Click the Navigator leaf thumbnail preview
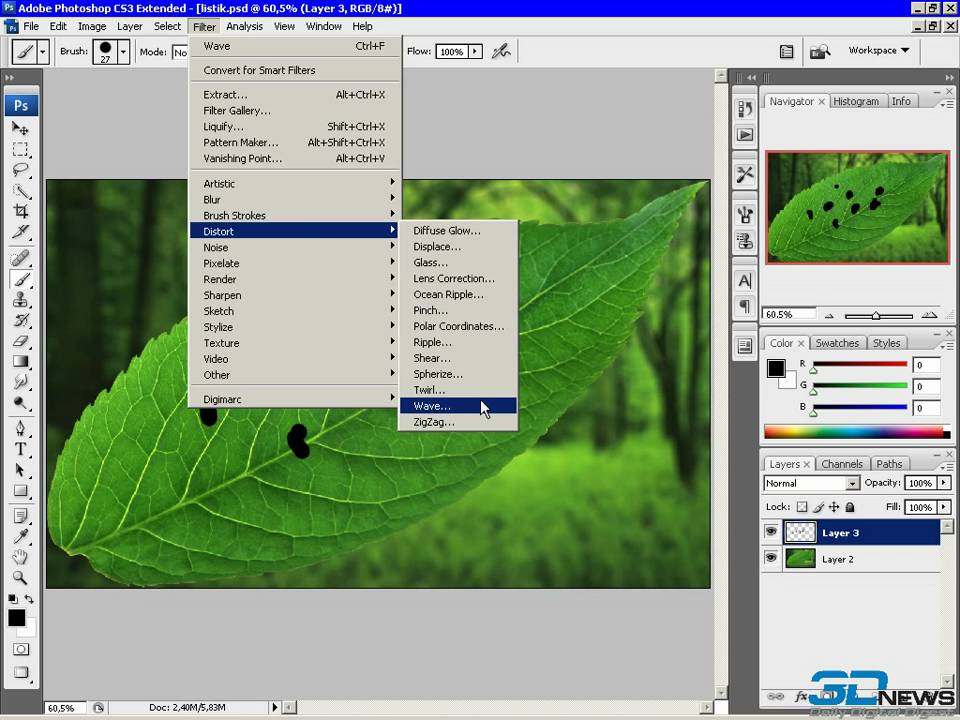This screenshot has width=960, height=720. (857, 208)
